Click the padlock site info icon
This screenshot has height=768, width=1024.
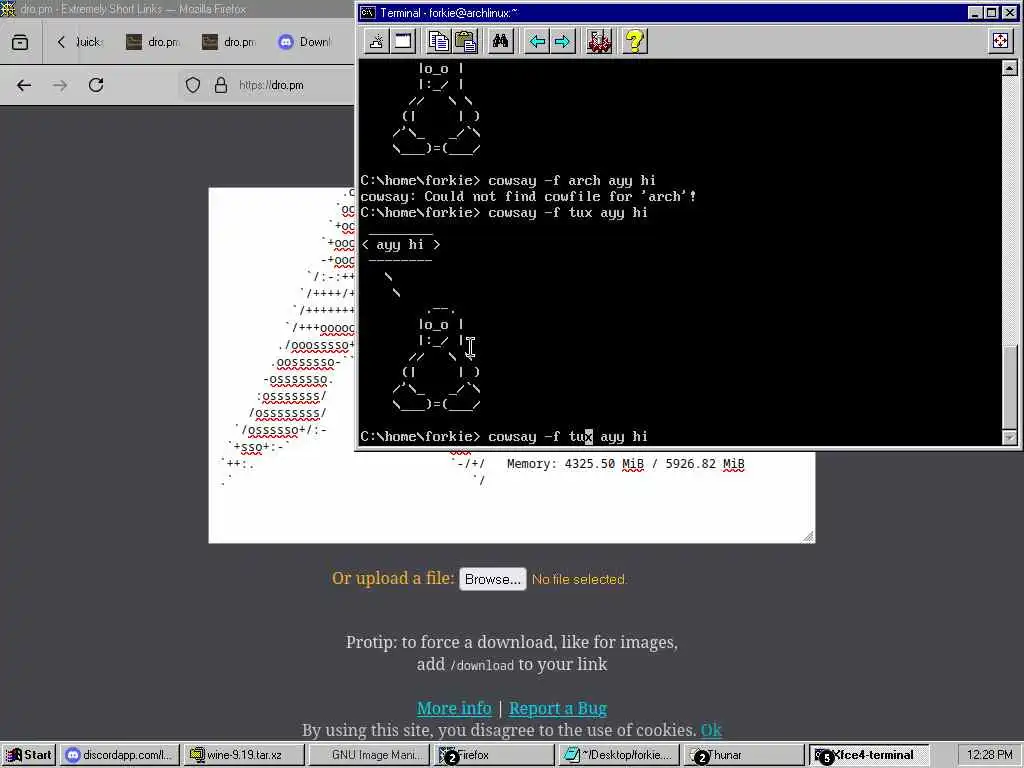221,85
